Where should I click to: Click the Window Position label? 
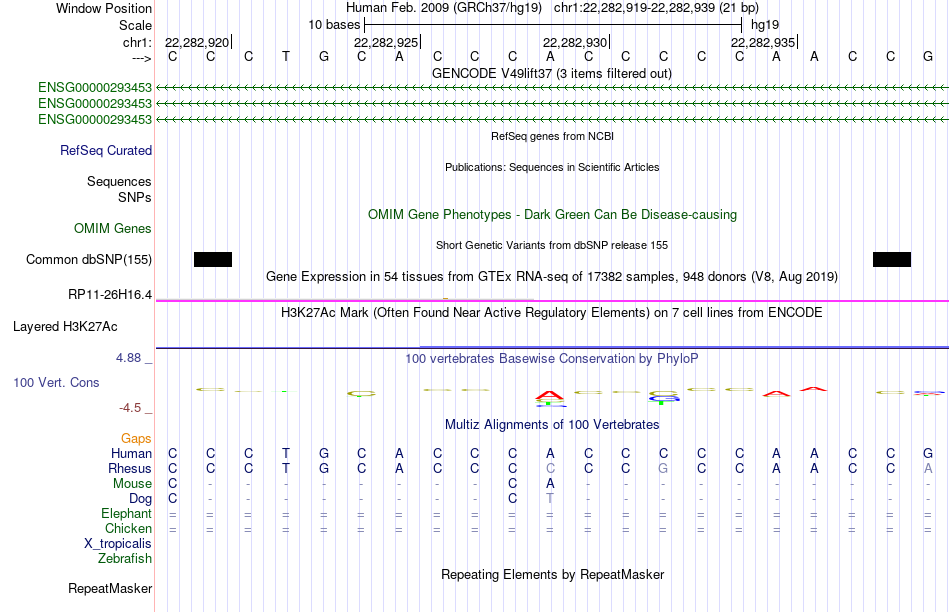pos(104,8)
